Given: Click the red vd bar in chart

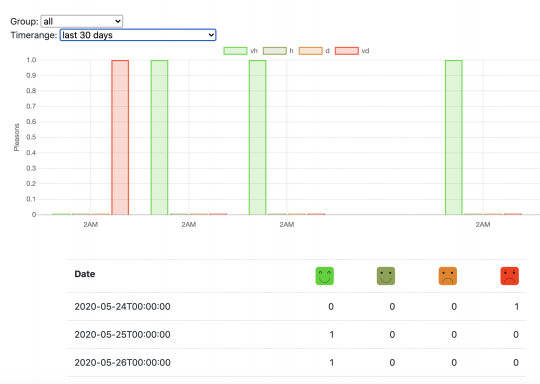Looking at the screenshot, I should (120, 137).
